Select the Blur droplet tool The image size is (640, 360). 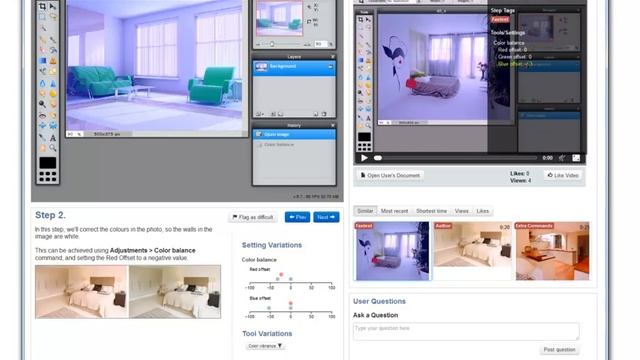click(42, 83)
